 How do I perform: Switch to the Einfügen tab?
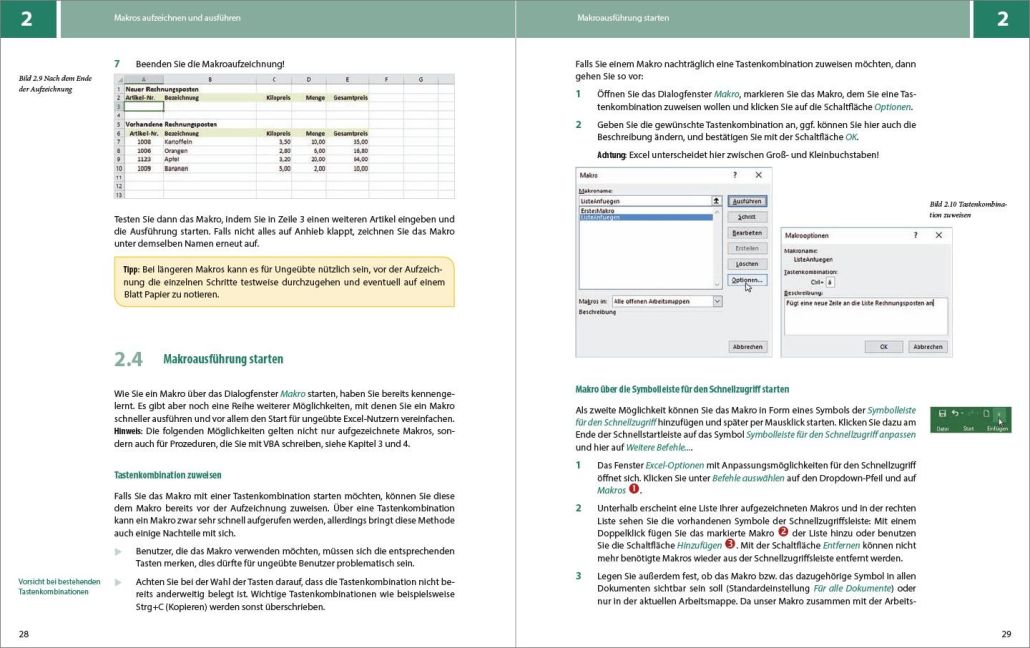pos(997,428)
